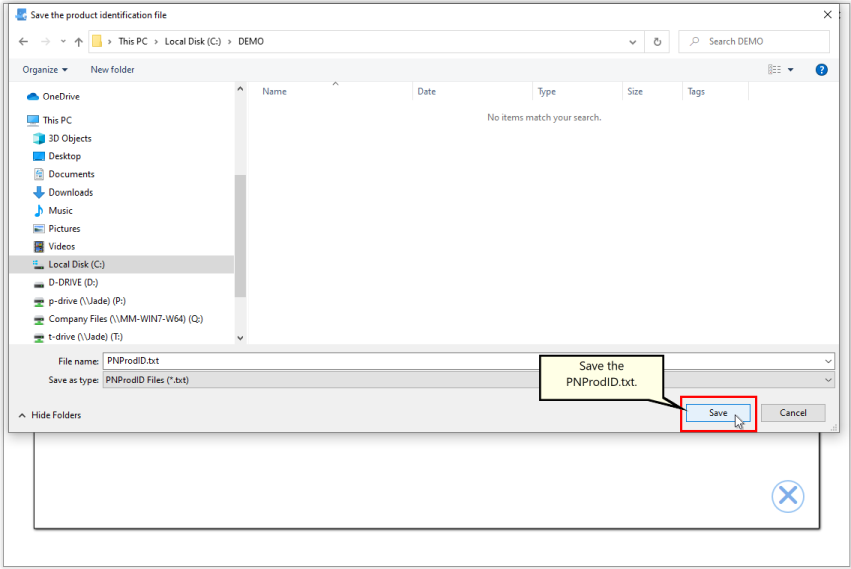
Task: Open Desktop in navigation pane
Action: pyautogui.click(x=57, y=156)
